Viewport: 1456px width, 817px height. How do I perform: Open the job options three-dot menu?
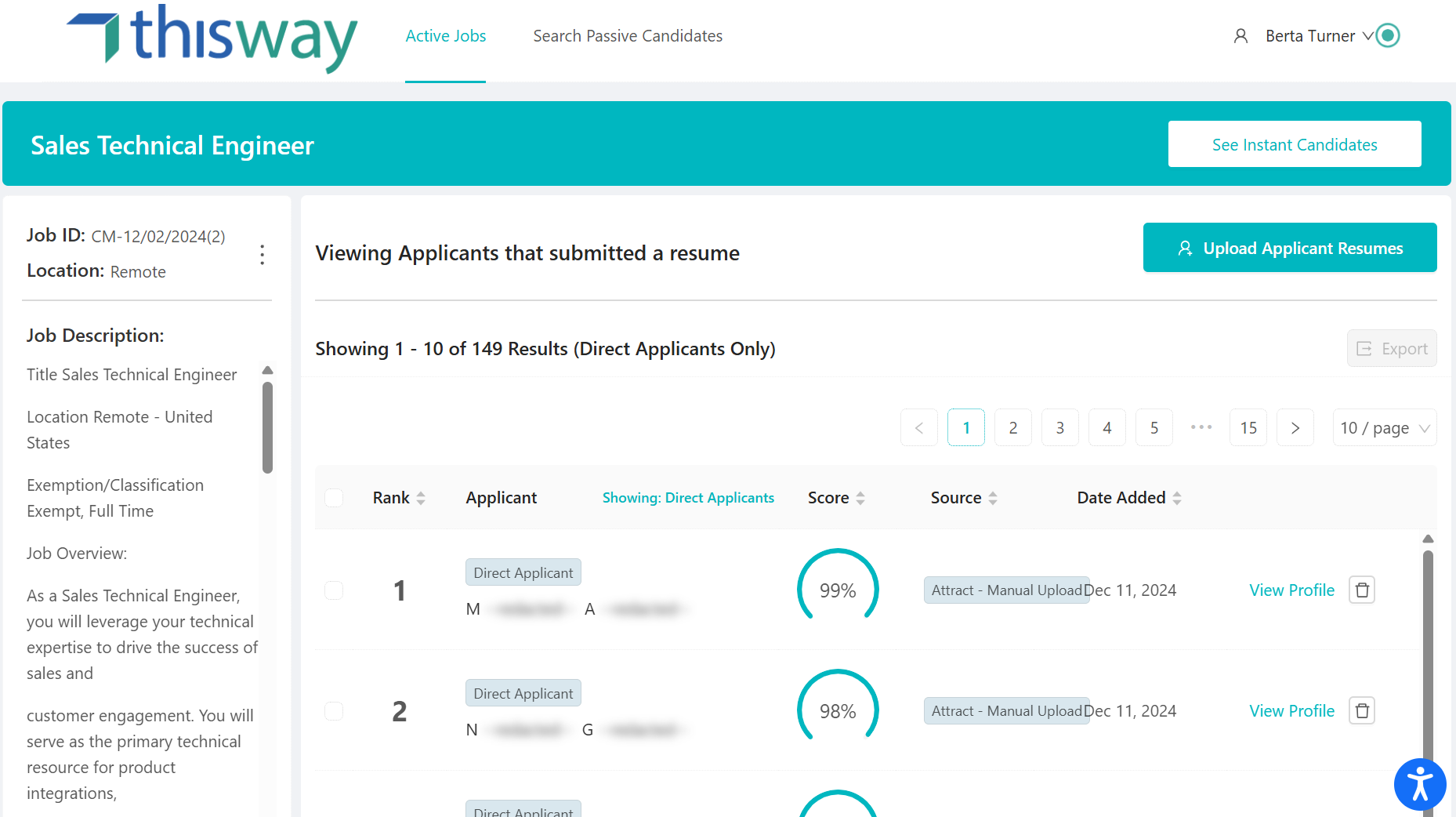tap(263, 255)
